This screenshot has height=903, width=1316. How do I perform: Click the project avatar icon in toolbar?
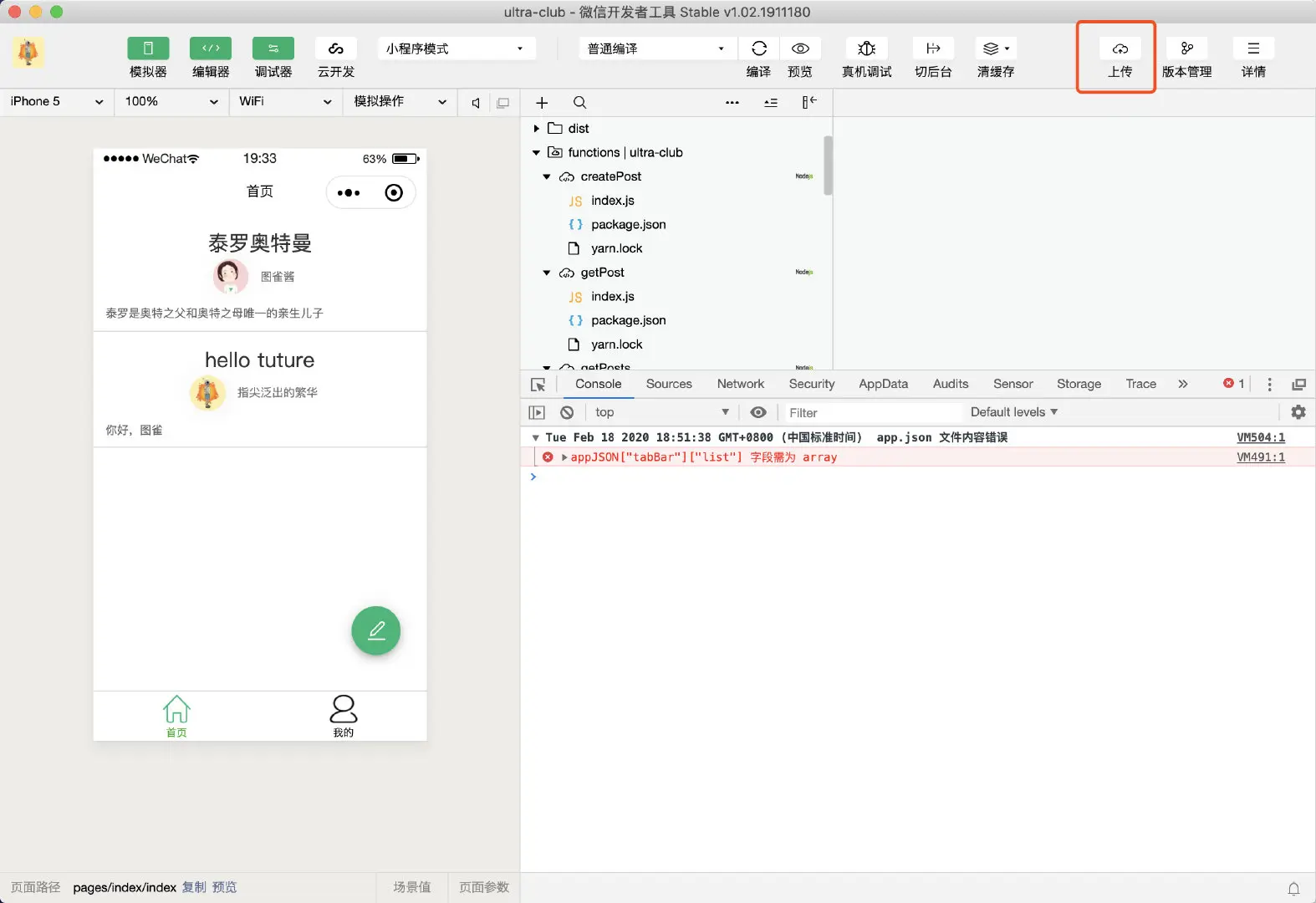[28, 52]
